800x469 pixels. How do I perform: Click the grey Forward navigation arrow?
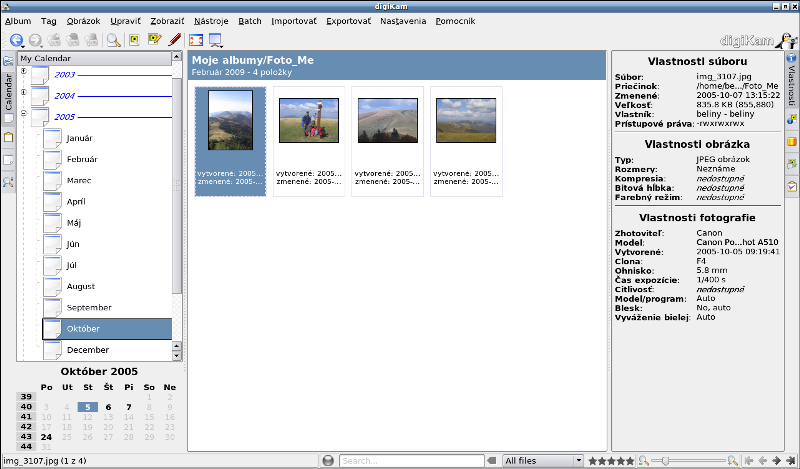click(x=35, y=40)
